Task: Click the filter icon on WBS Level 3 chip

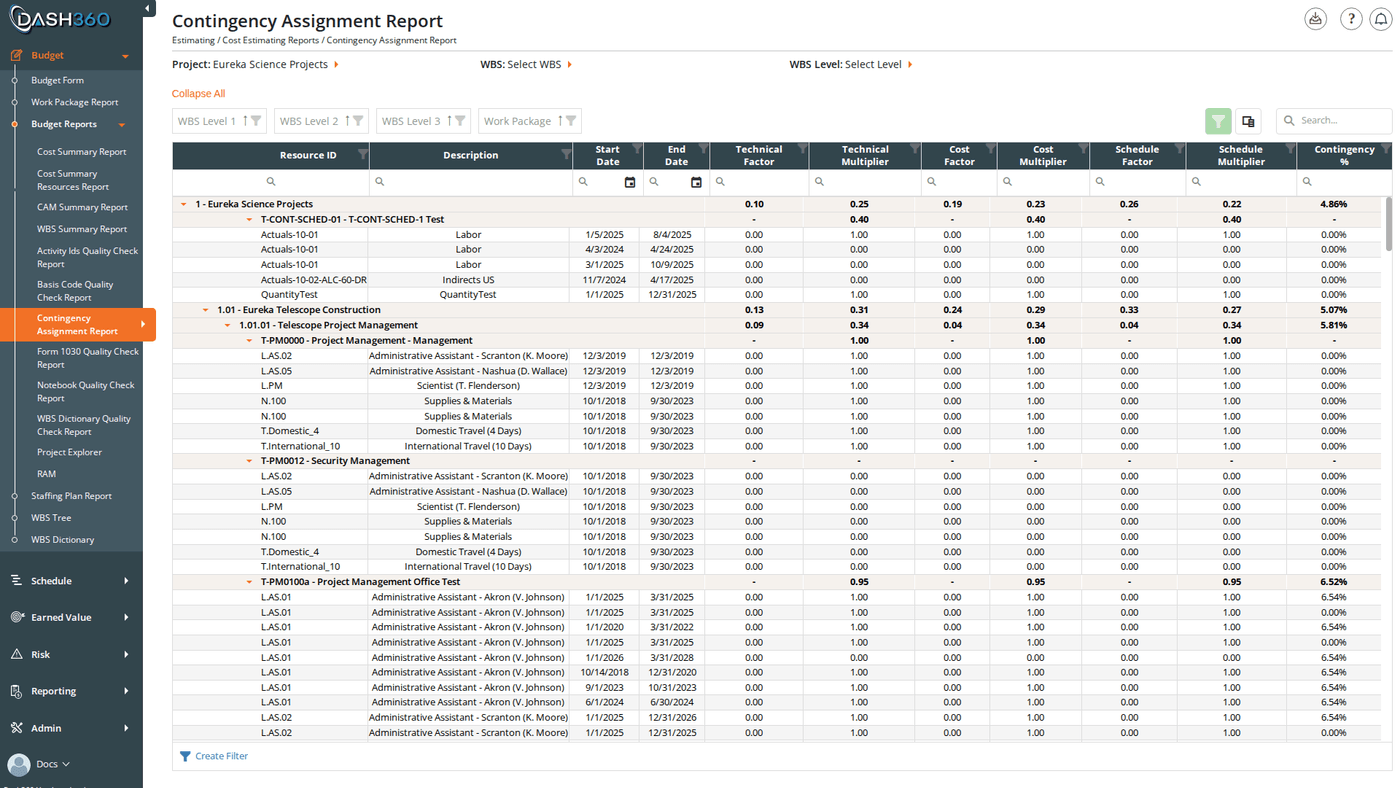Action: (460, 121)
